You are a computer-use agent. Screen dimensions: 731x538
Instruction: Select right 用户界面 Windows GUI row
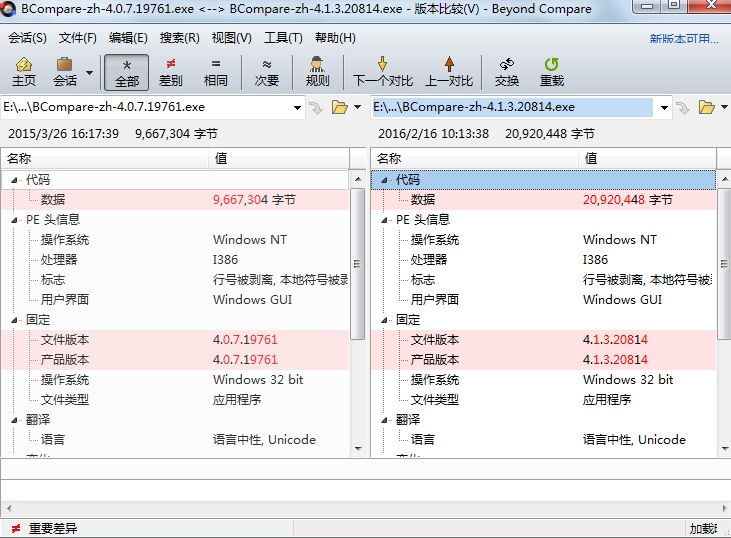(x=544, y=300)
